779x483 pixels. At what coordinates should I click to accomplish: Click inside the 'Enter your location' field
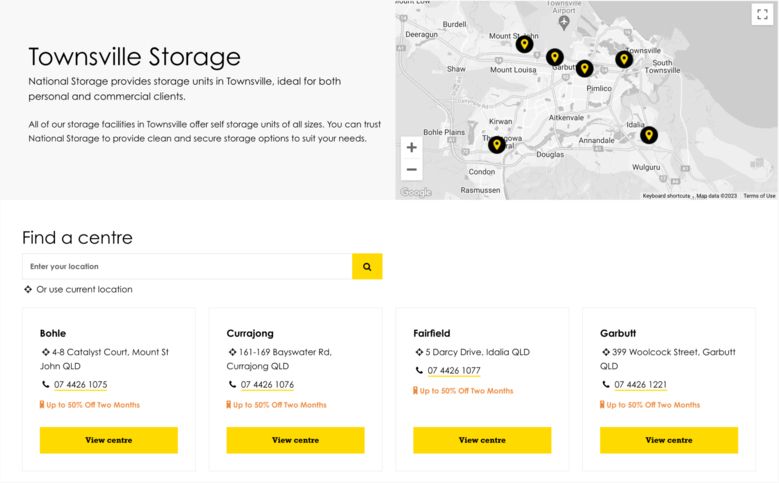tap(187, 266)
